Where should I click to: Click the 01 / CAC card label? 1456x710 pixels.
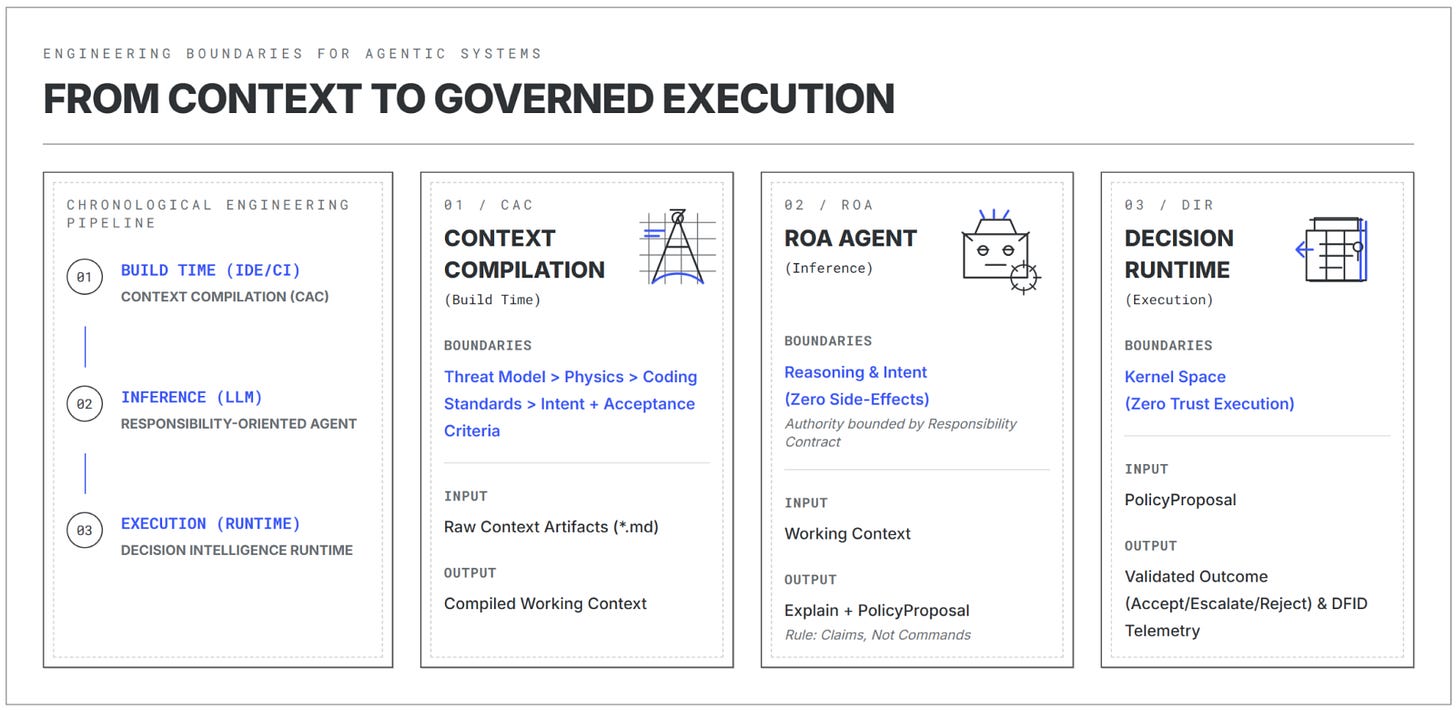489,205
